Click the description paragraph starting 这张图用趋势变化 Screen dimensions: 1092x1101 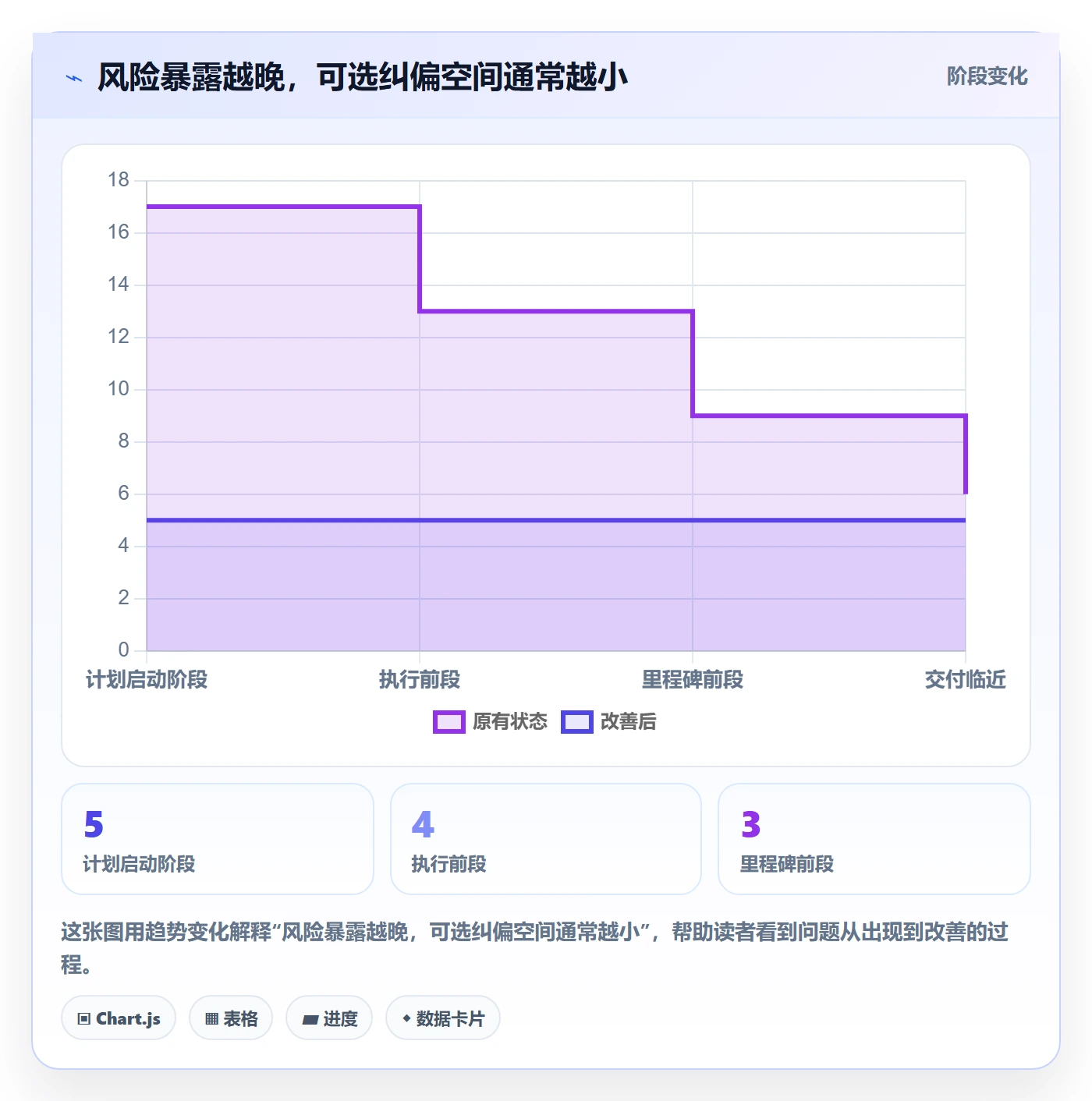coord(535,948)
